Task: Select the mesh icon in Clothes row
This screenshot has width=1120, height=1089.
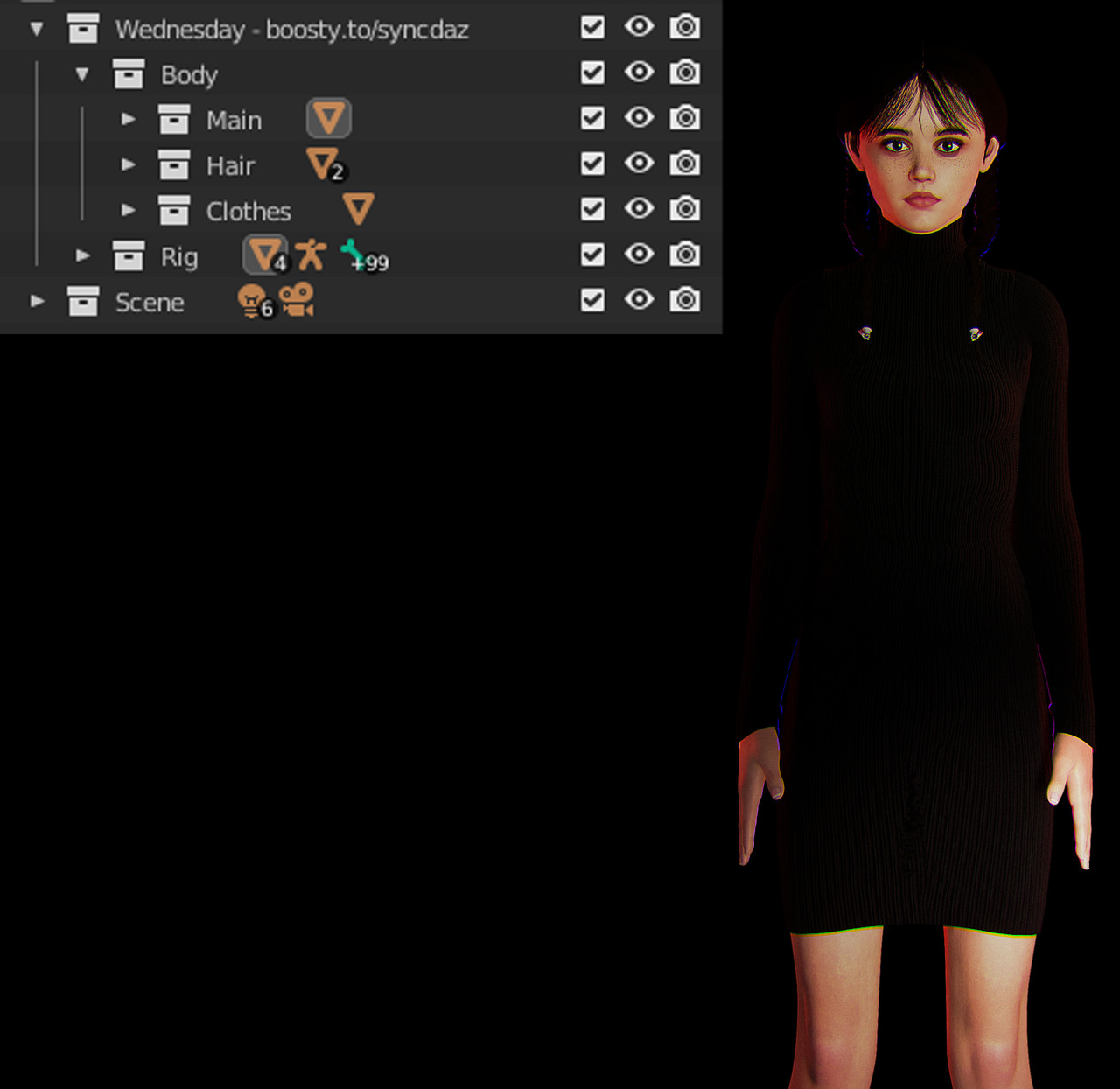Action: point(359,209)
